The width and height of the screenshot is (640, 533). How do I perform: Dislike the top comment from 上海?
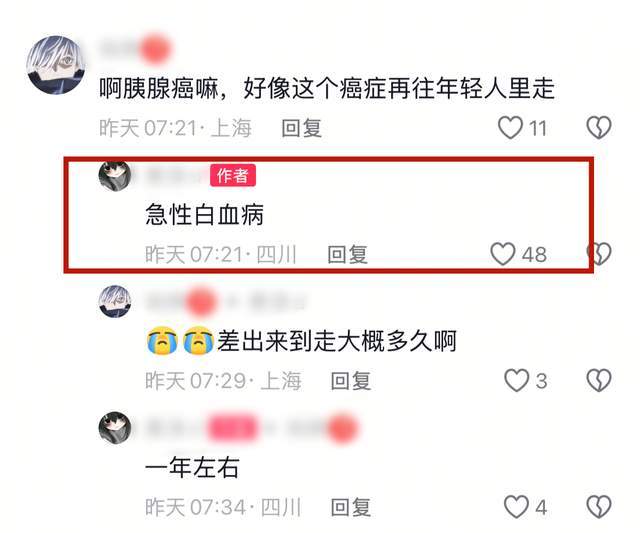599,128
